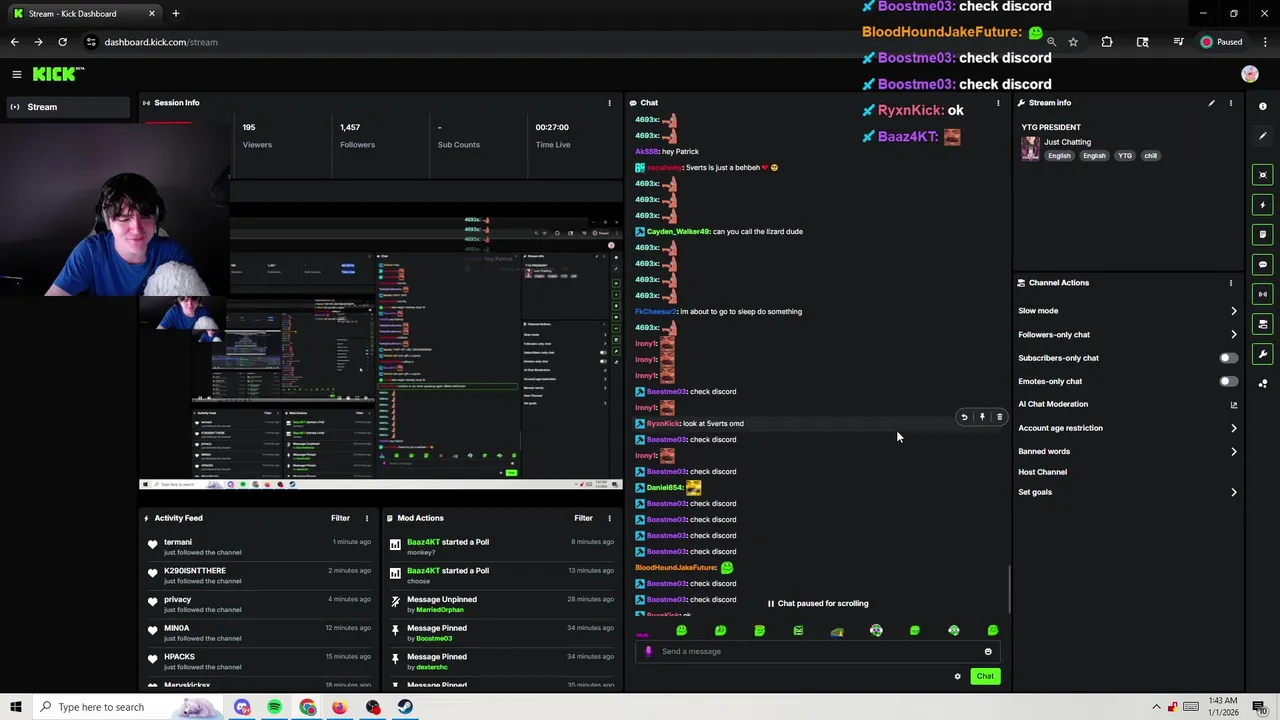The width and height of the screenshot is (1280, 720).
Task: Delete the hovered RyxnKick message
Action: pos(999,417)
